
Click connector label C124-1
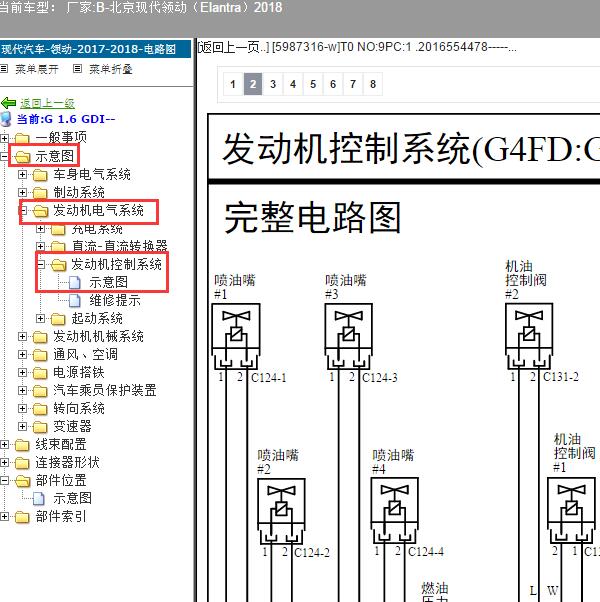click(269, 378)
